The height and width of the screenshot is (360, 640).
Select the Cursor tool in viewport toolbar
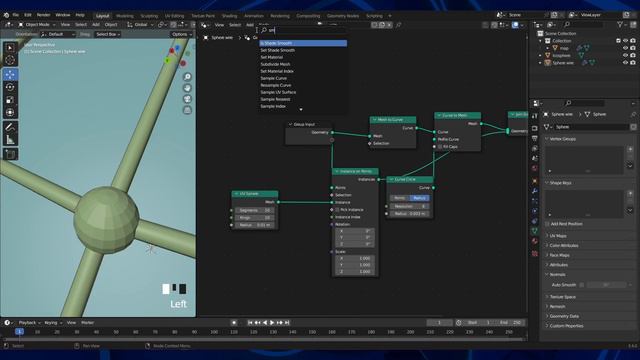click(x=10, y=60)
